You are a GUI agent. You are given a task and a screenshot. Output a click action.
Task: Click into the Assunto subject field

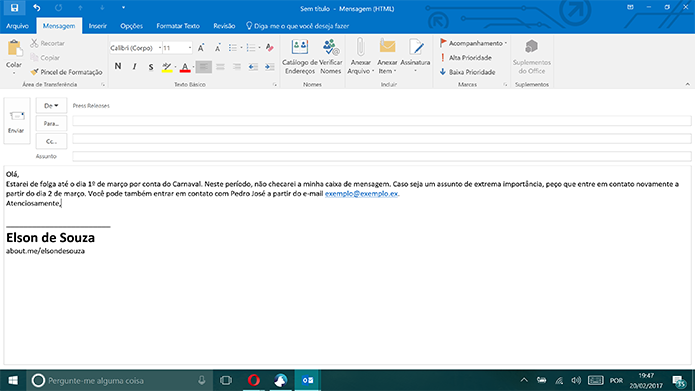click(x=382, y=156)
